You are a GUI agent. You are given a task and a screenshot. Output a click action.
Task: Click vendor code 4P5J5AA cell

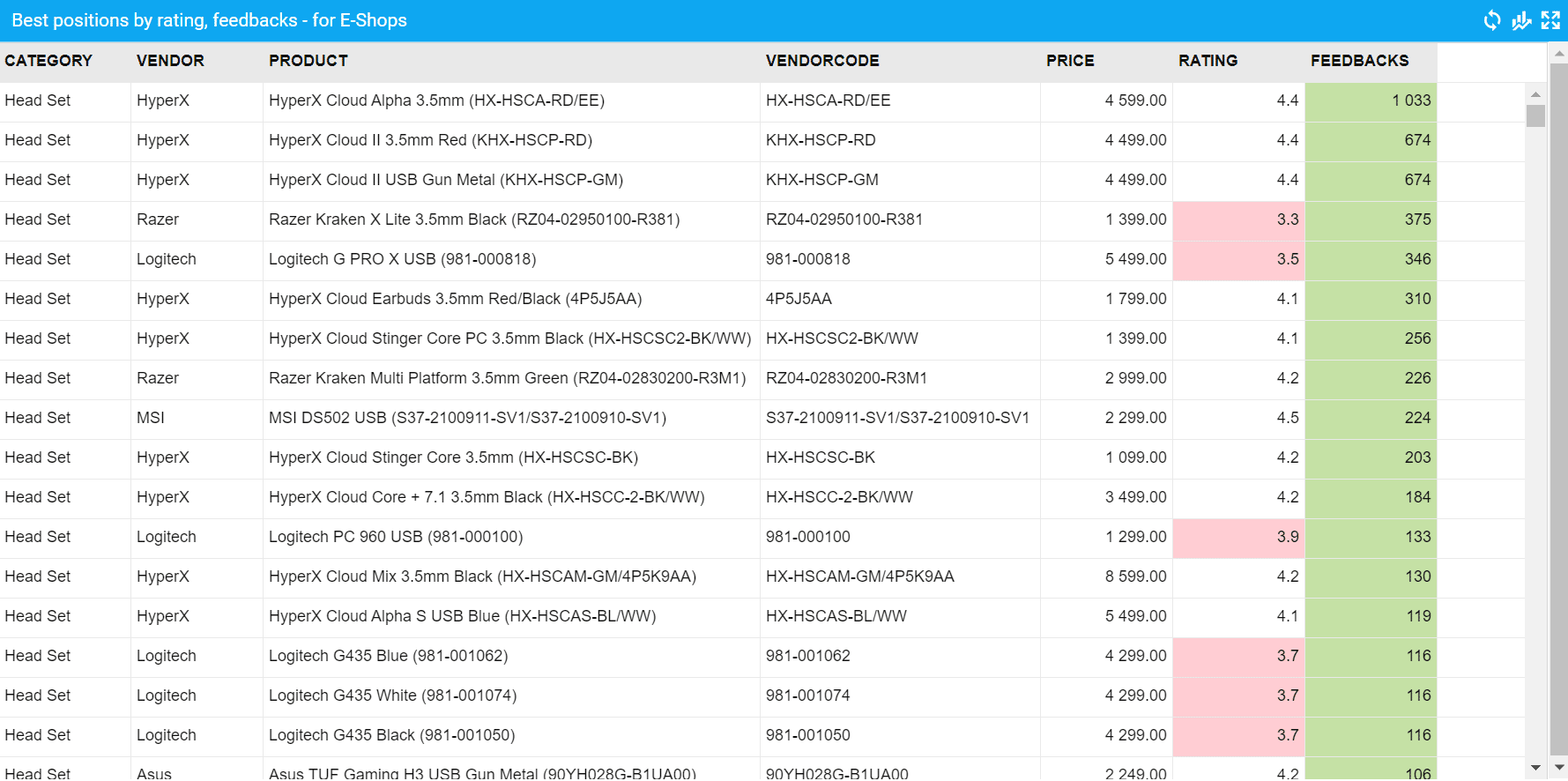click(x=799, y=299)
